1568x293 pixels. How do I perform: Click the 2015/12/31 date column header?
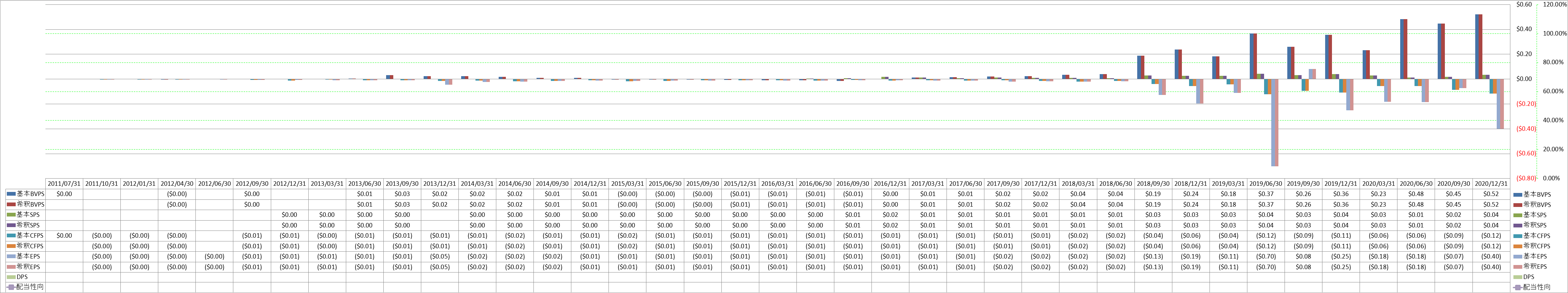click(740, 183)
